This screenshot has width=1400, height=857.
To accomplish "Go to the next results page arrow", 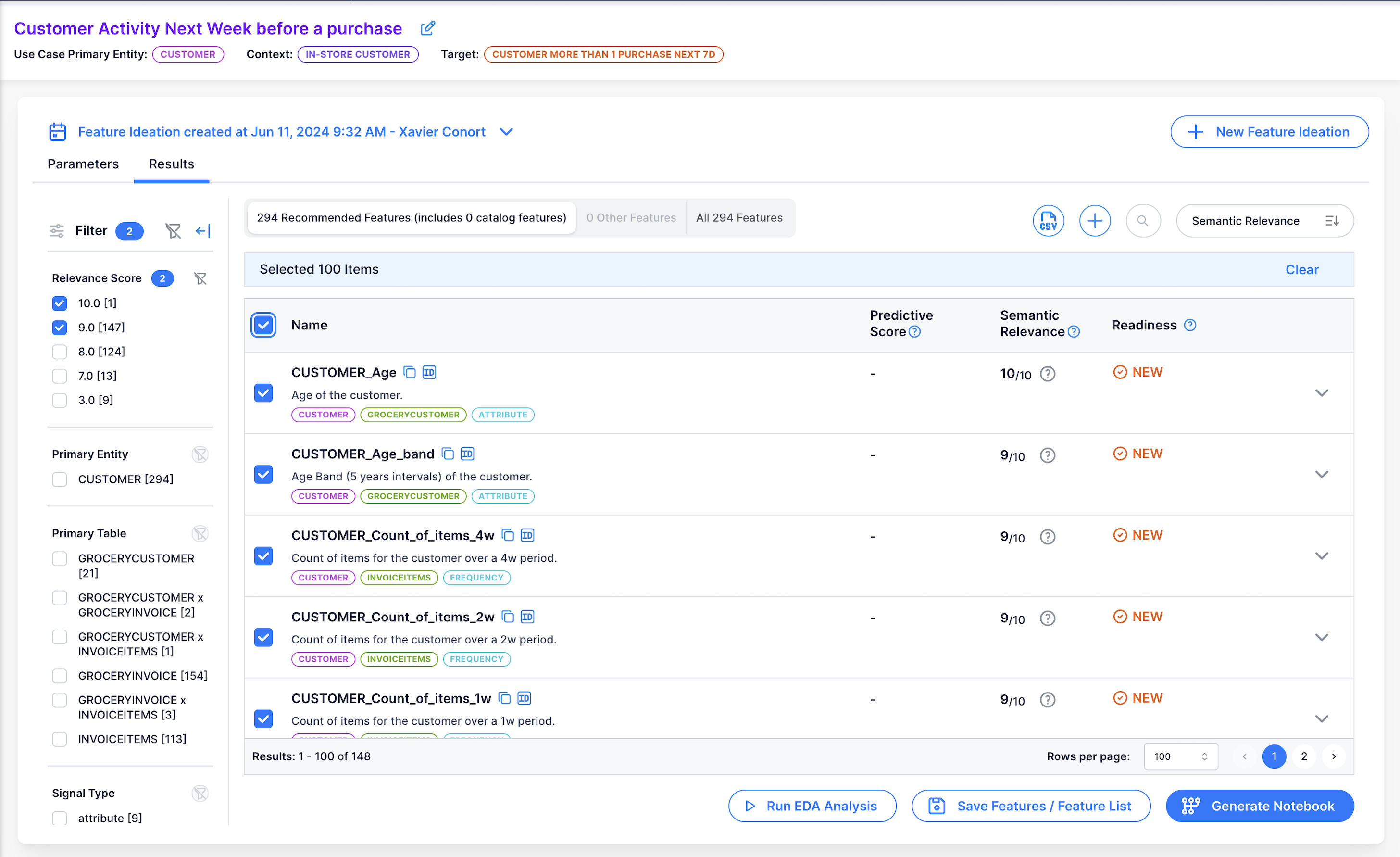I will 1334,756.
